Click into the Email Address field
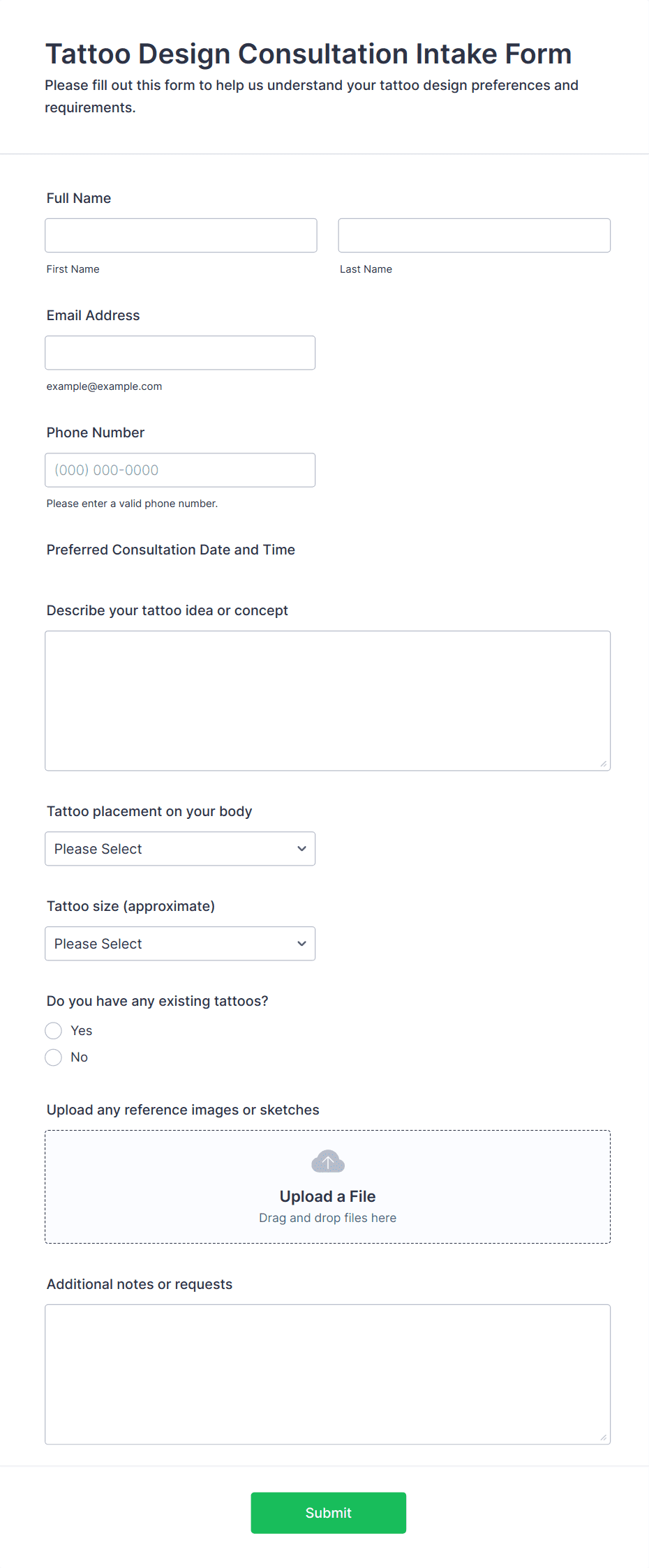This screenshot has height=1568, width=649. [x=180, y=353]
